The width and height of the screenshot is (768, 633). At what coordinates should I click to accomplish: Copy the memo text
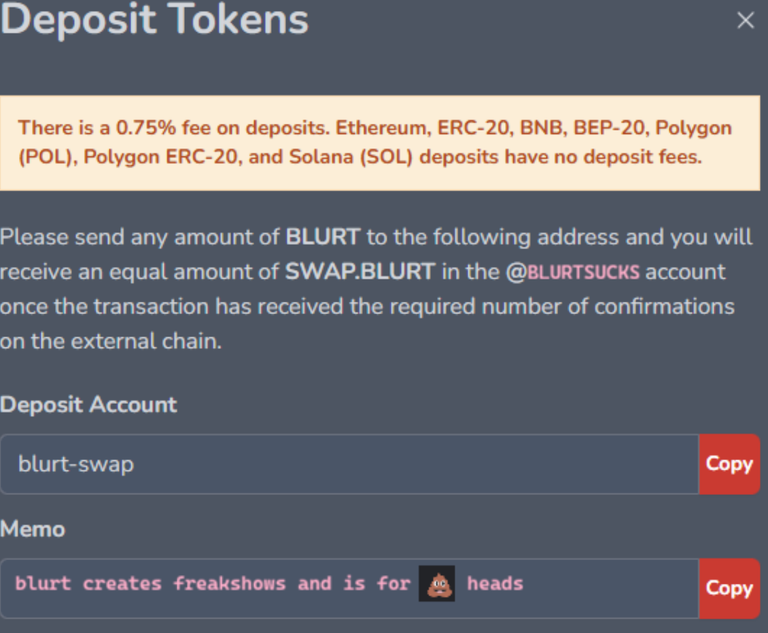coord(729,588)
